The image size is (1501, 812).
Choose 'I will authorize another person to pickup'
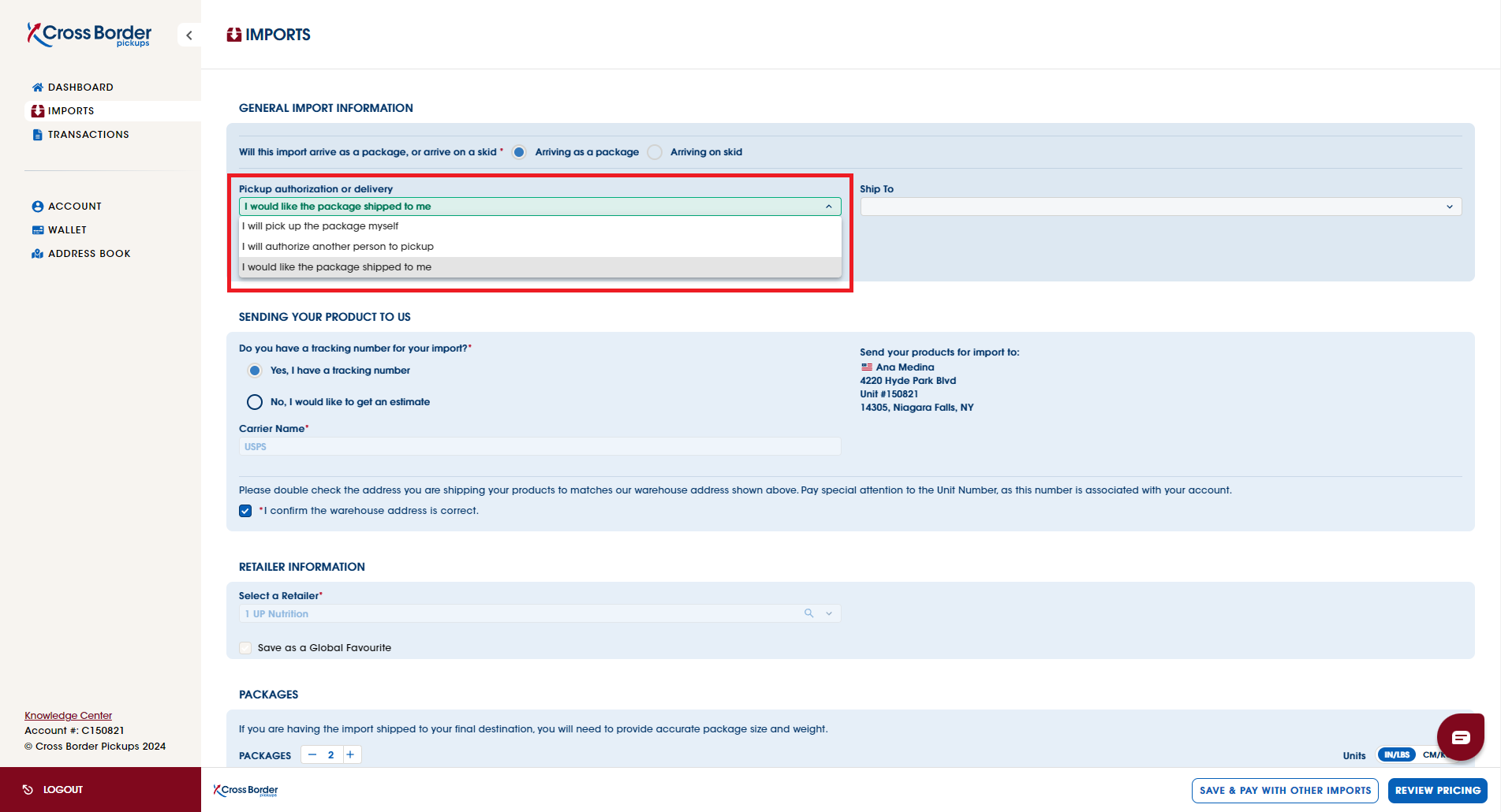[x=540, y=247]
